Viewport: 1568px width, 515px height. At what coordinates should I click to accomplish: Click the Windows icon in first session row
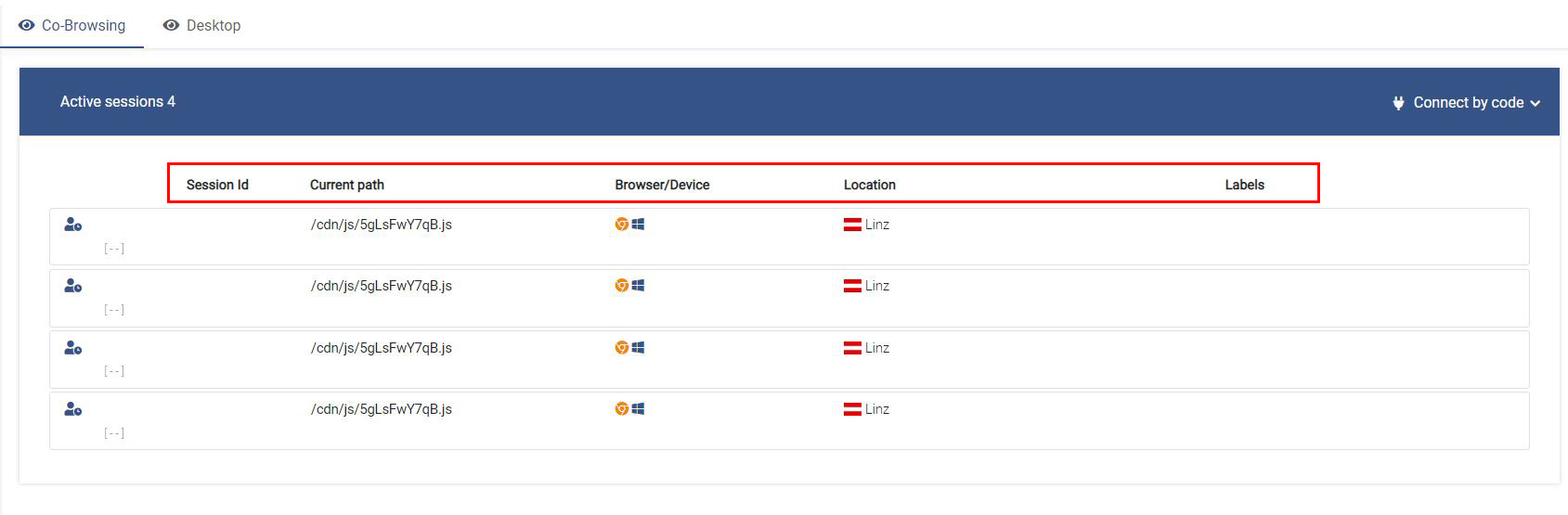click(638, 224)
